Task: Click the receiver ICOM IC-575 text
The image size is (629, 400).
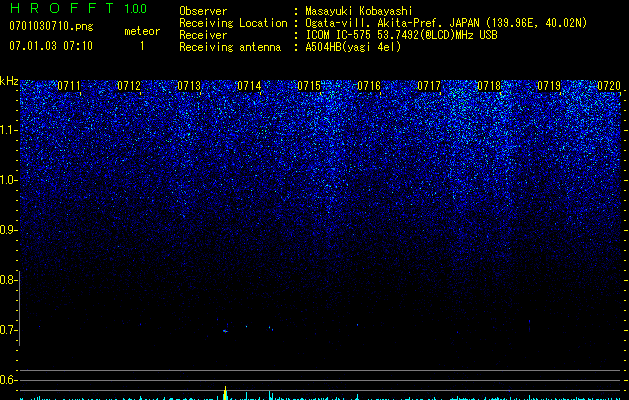Action: (x=401, y=35)
